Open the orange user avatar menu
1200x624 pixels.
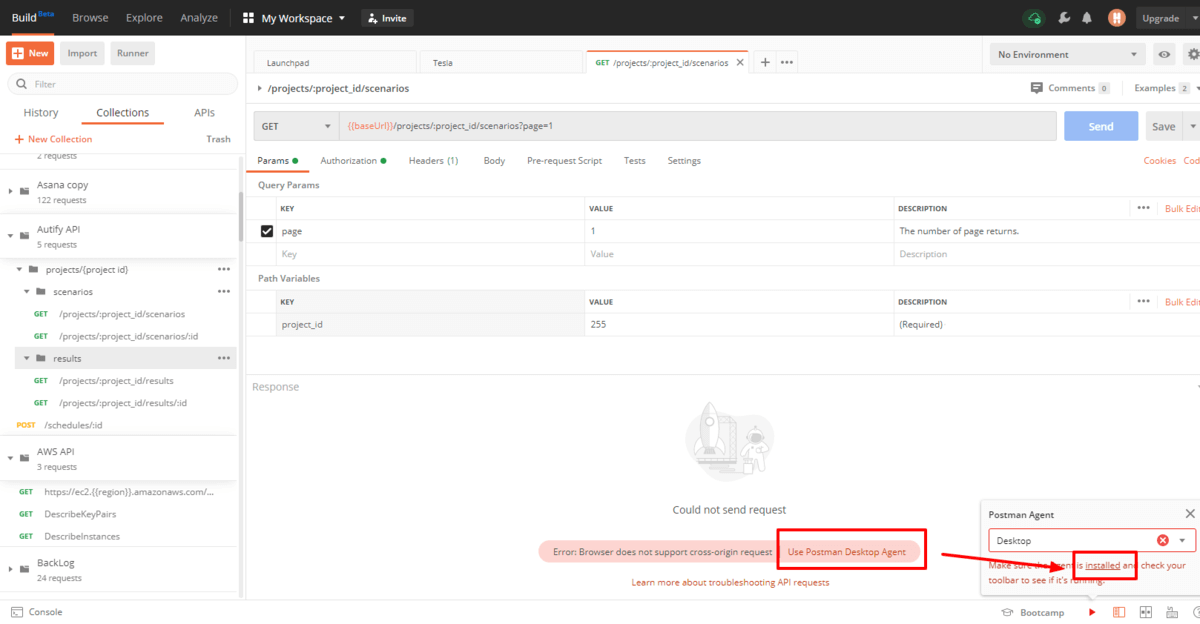click(x=1117, y=18)
